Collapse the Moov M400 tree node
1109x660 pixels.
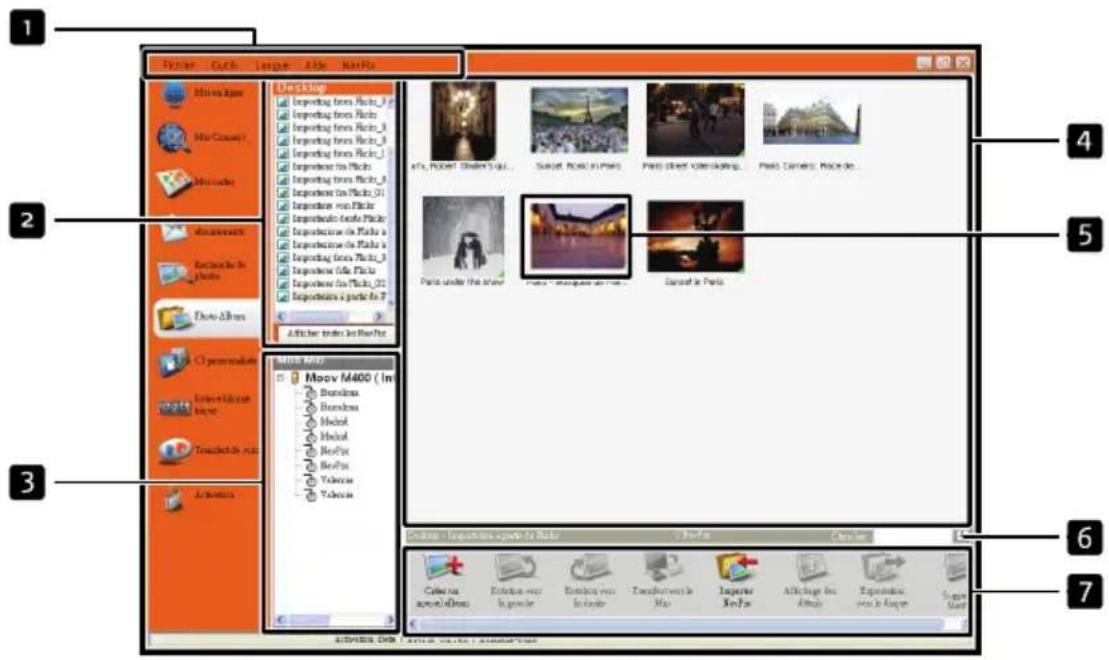click(x=280, y=378)
